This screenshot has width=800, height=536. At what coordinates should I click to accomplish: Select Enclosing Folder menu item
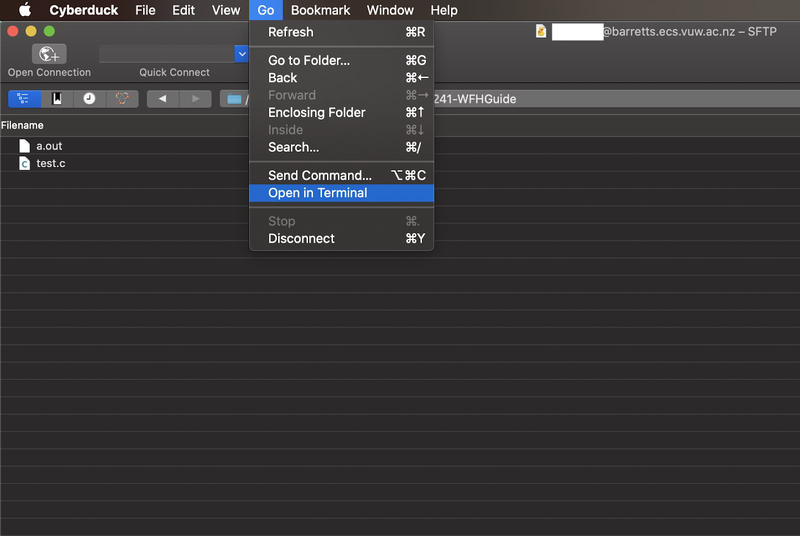(341, 112)
